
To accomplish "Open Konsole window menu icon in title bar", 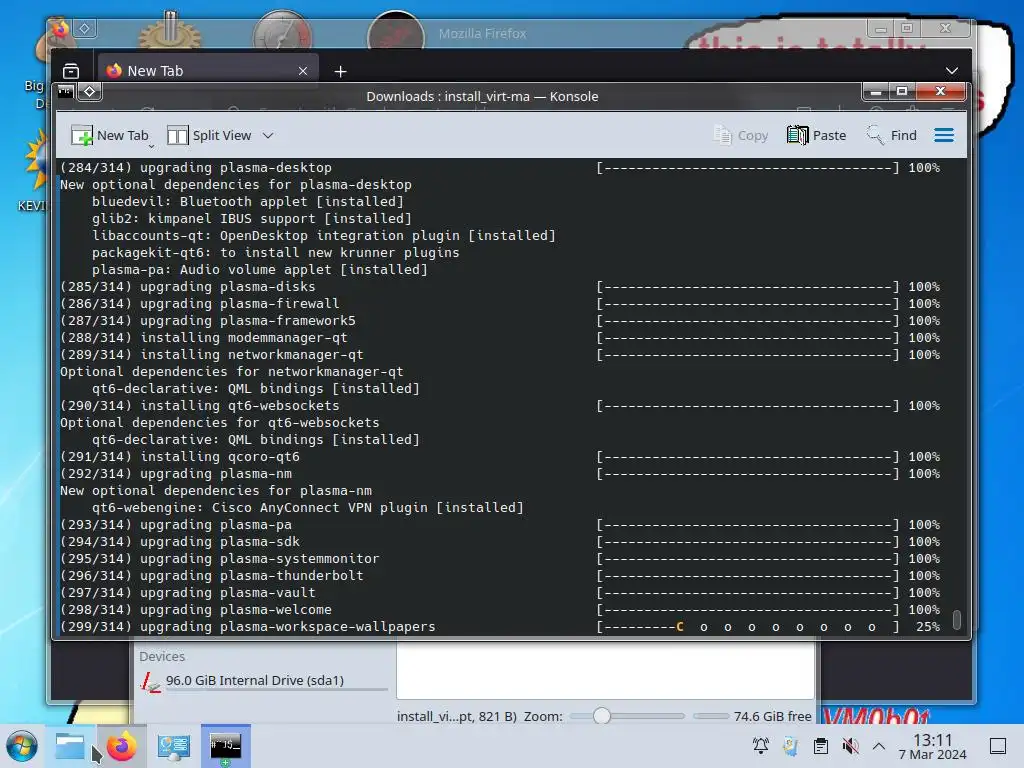I will point(65,91).
